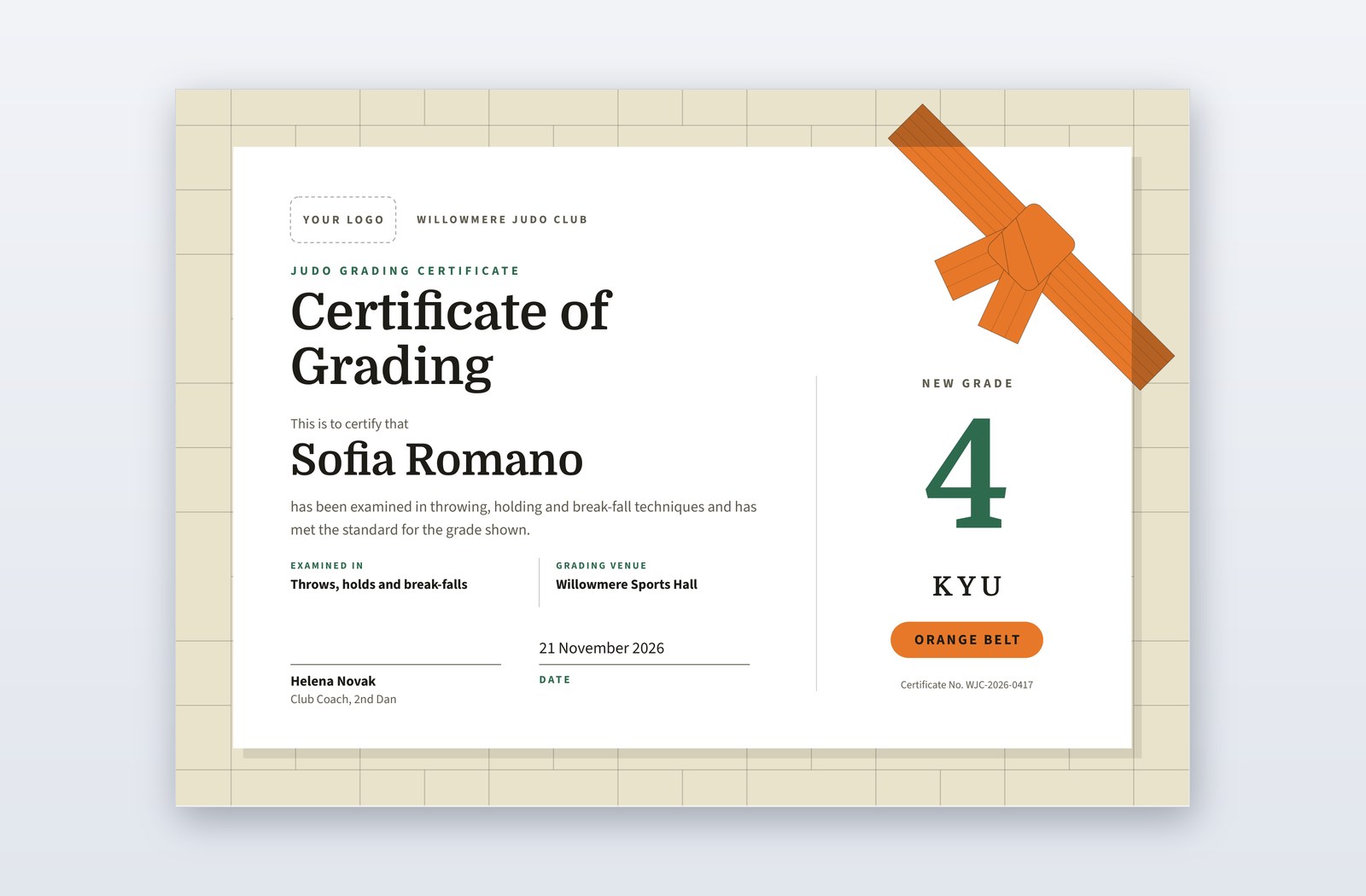Click the 'DATE' label under the date line
The image size is (1366, 896).
pyautogui.click(x=555, y=680)
